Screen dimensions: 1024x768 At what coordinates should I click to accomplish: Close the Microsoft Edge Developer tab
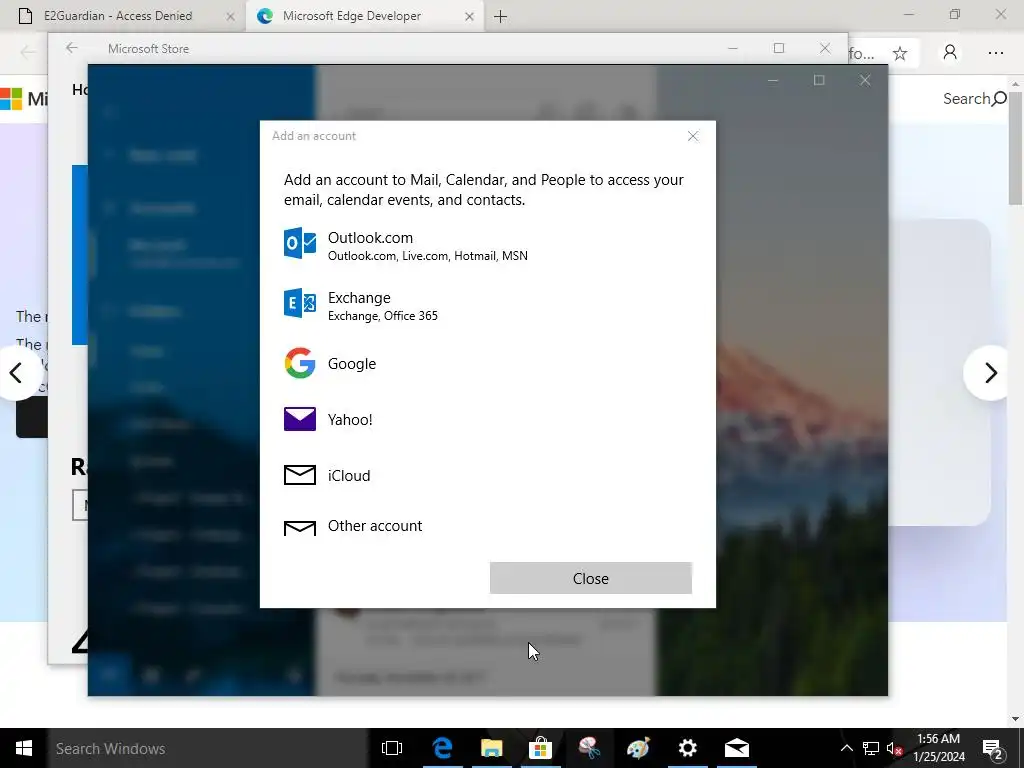tap(469, 16)
